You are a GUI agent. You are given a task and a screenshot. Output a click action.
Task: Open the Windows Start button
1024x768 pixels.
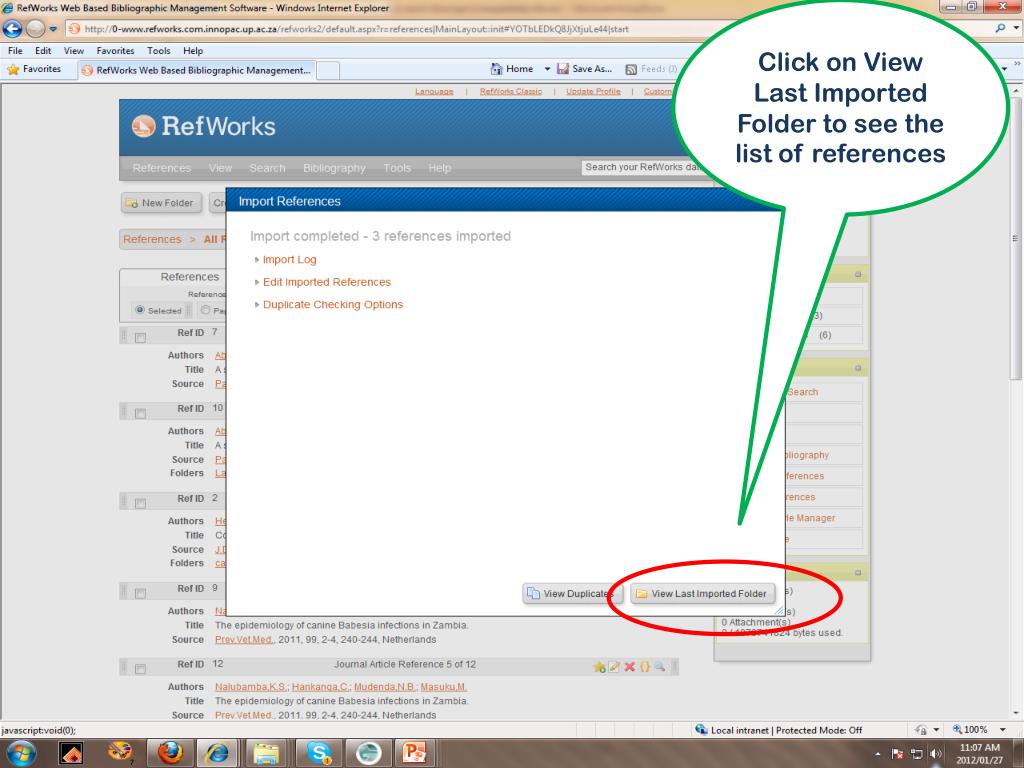(21, 754)
